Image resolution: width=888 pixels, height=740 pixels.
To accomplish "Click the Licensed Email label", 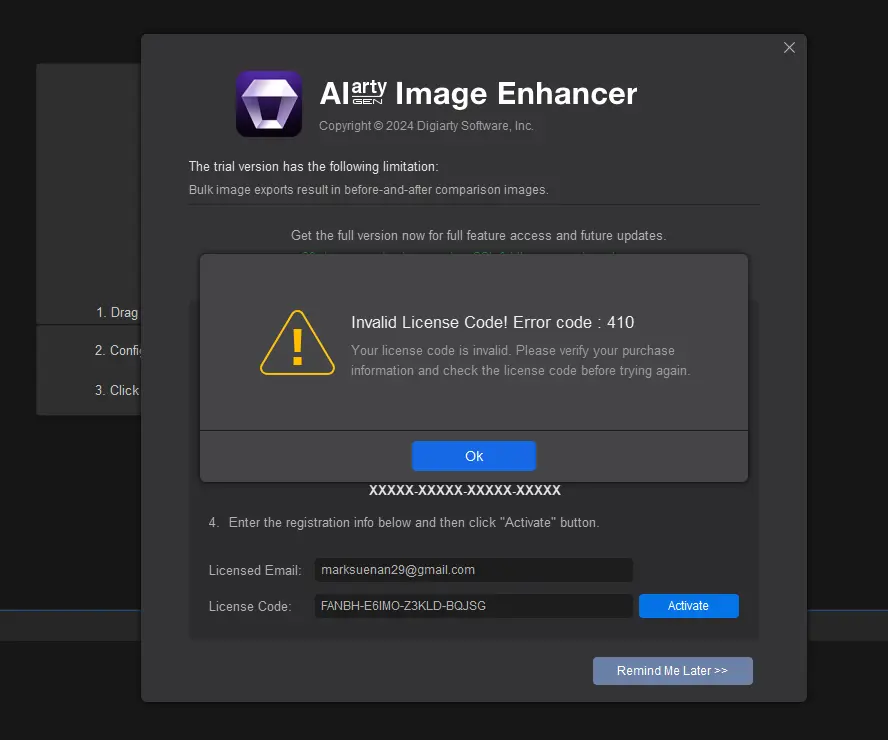I will tap(255, 570).
